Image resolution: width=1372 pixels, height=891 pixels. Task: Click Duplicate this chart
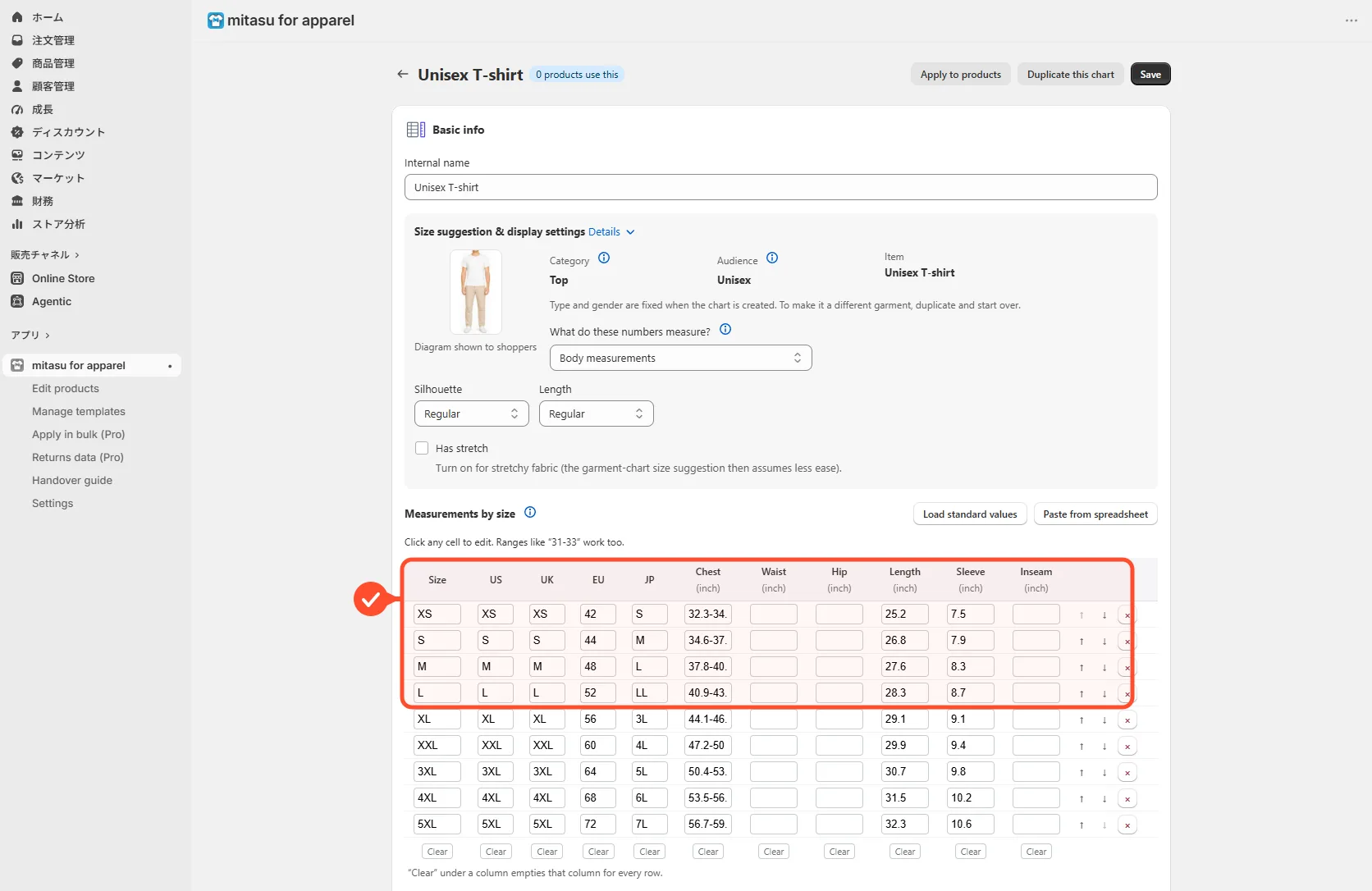click(x=1070, y=74)
